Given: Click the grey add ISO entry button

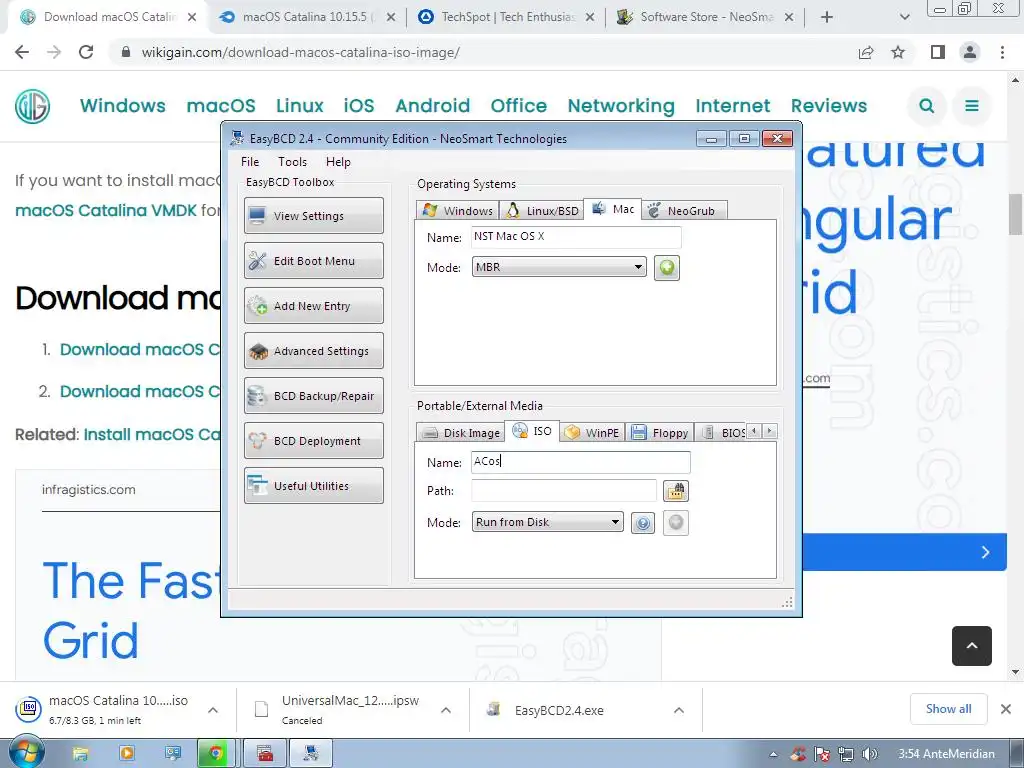Looking at the screenshot, I should pos(676,522).
